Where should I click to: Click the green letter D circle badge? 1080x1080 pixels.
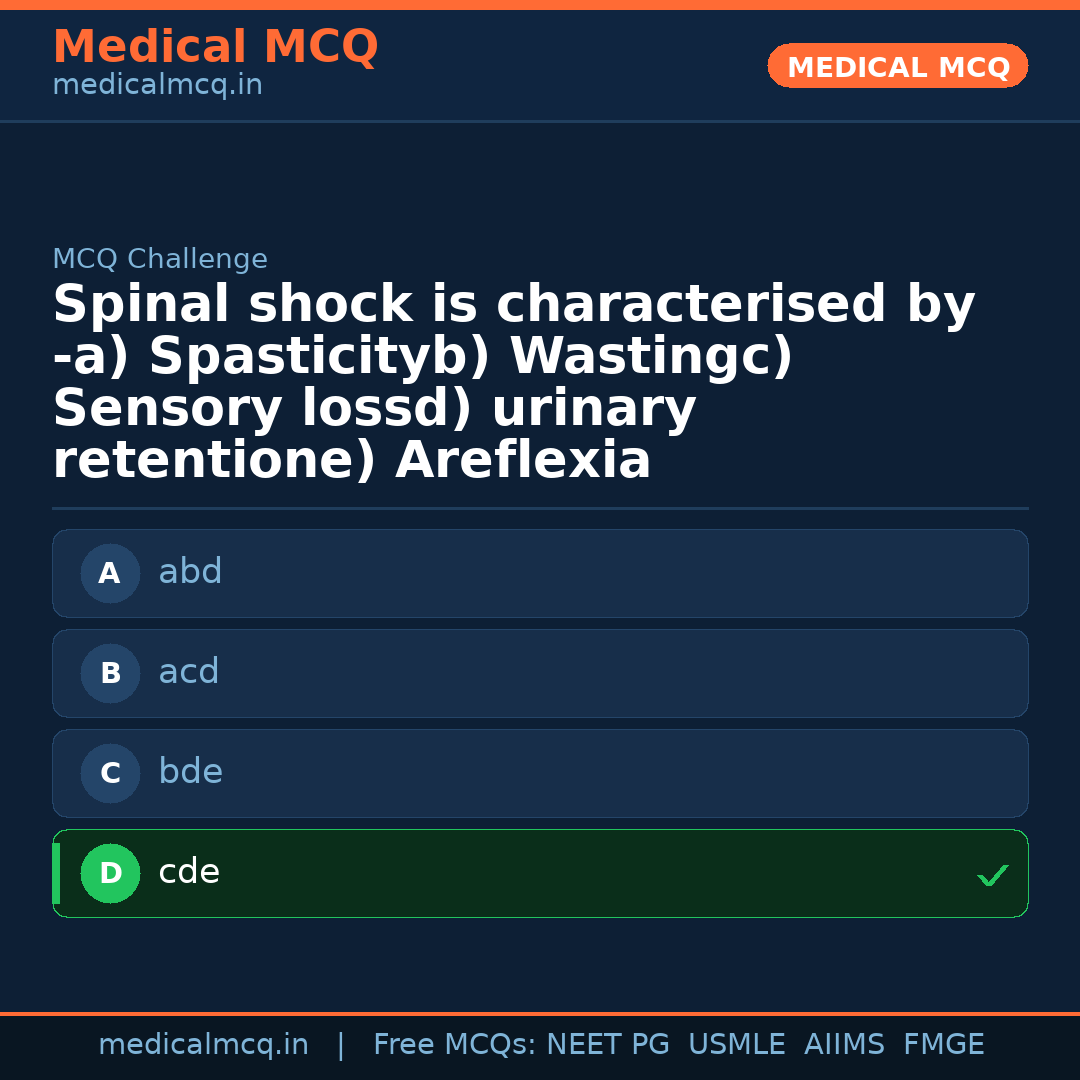click(x=110, y=873)
